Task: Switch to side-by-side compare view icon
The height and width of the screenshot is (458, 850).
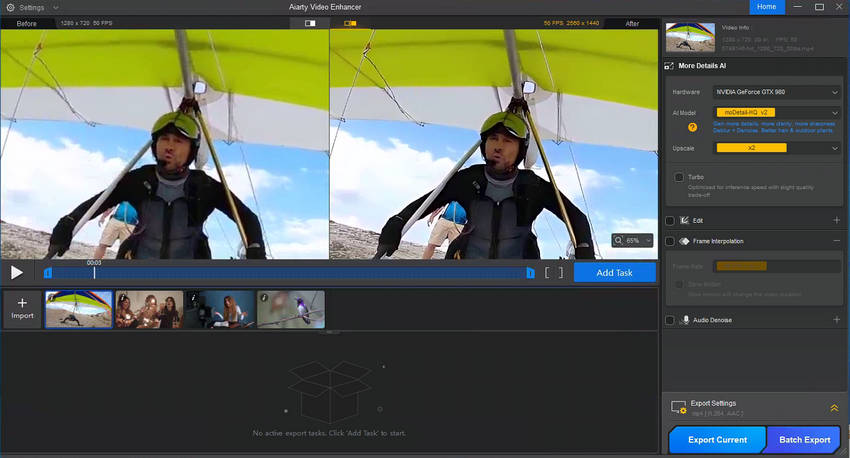Action: tap(310, 23)
